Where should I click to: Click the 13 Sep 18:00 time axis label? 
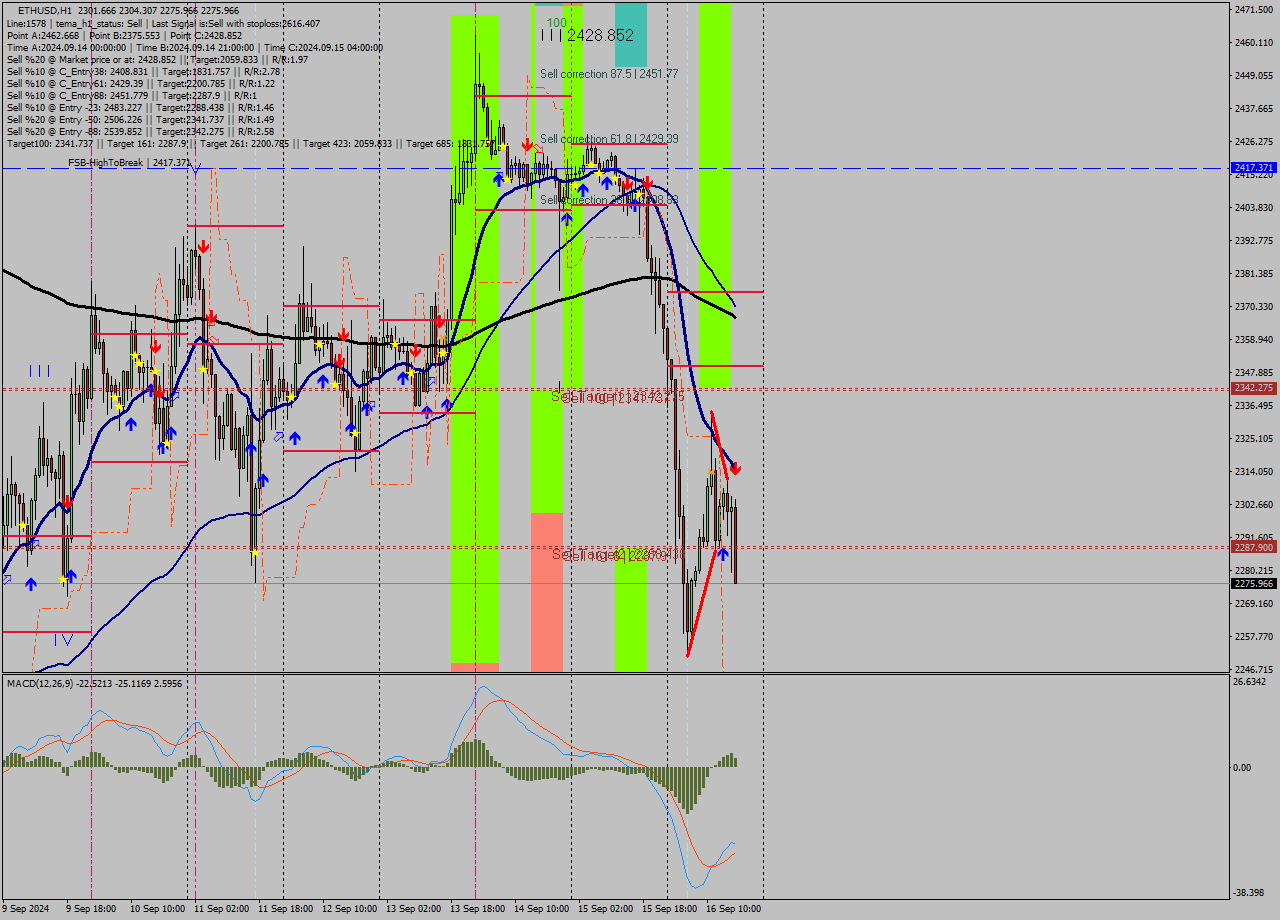(476, 909)
